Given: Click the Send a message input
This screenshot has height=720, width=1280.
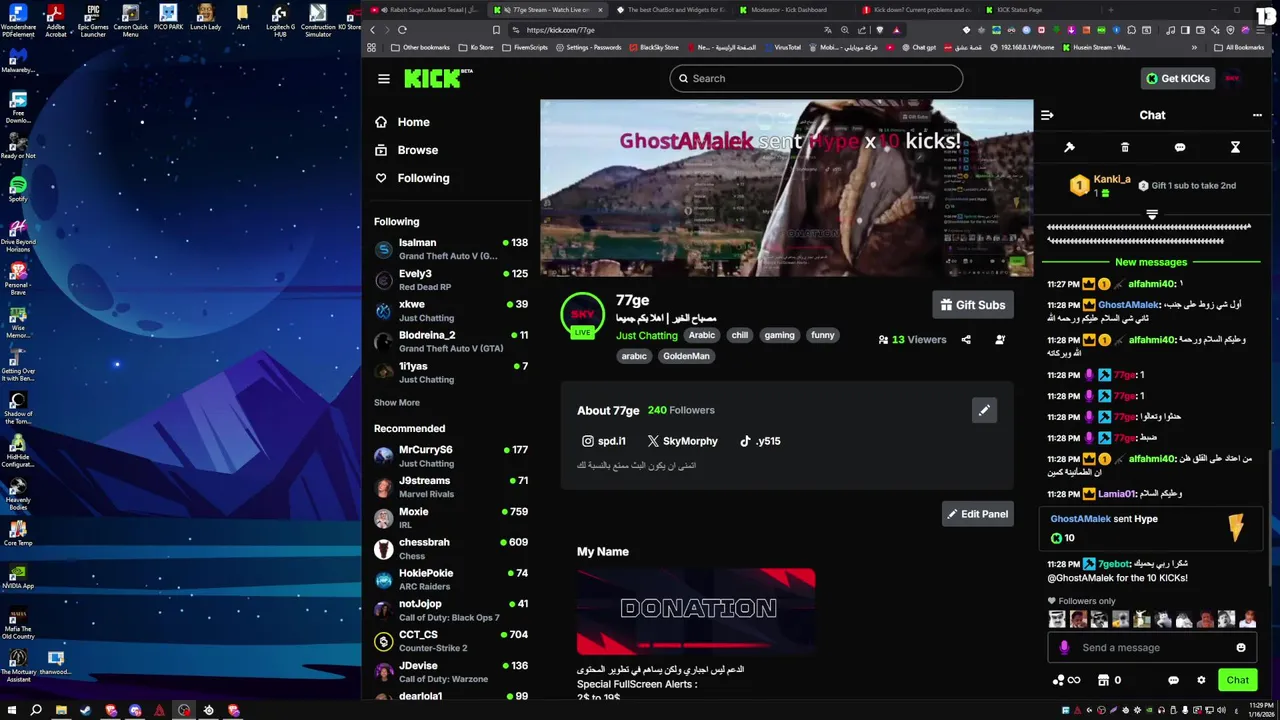Looking at the screenshot, I should pyautogui.click(x=1150, y=648).
